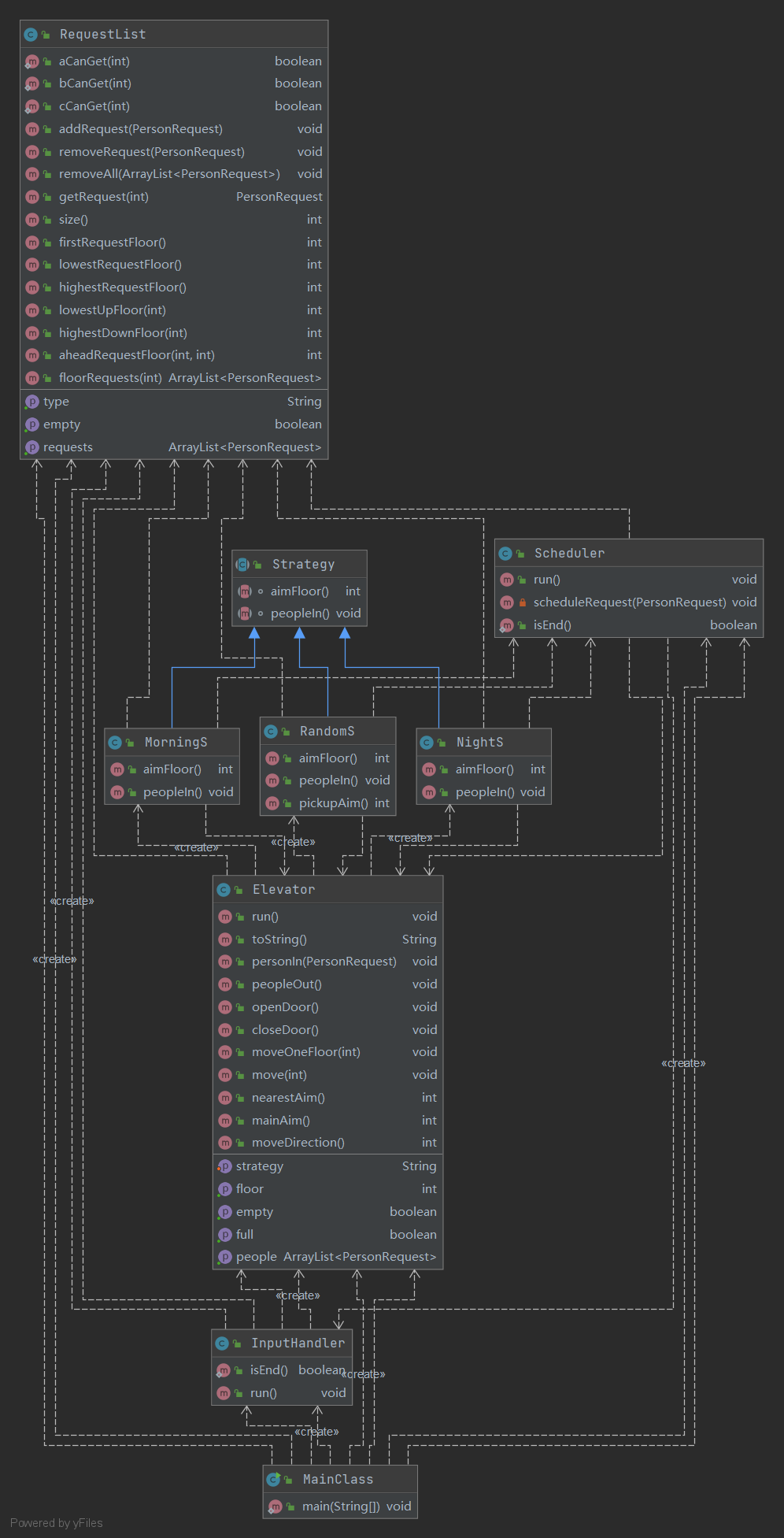Click the Scheduler class icon

point(505,554)
